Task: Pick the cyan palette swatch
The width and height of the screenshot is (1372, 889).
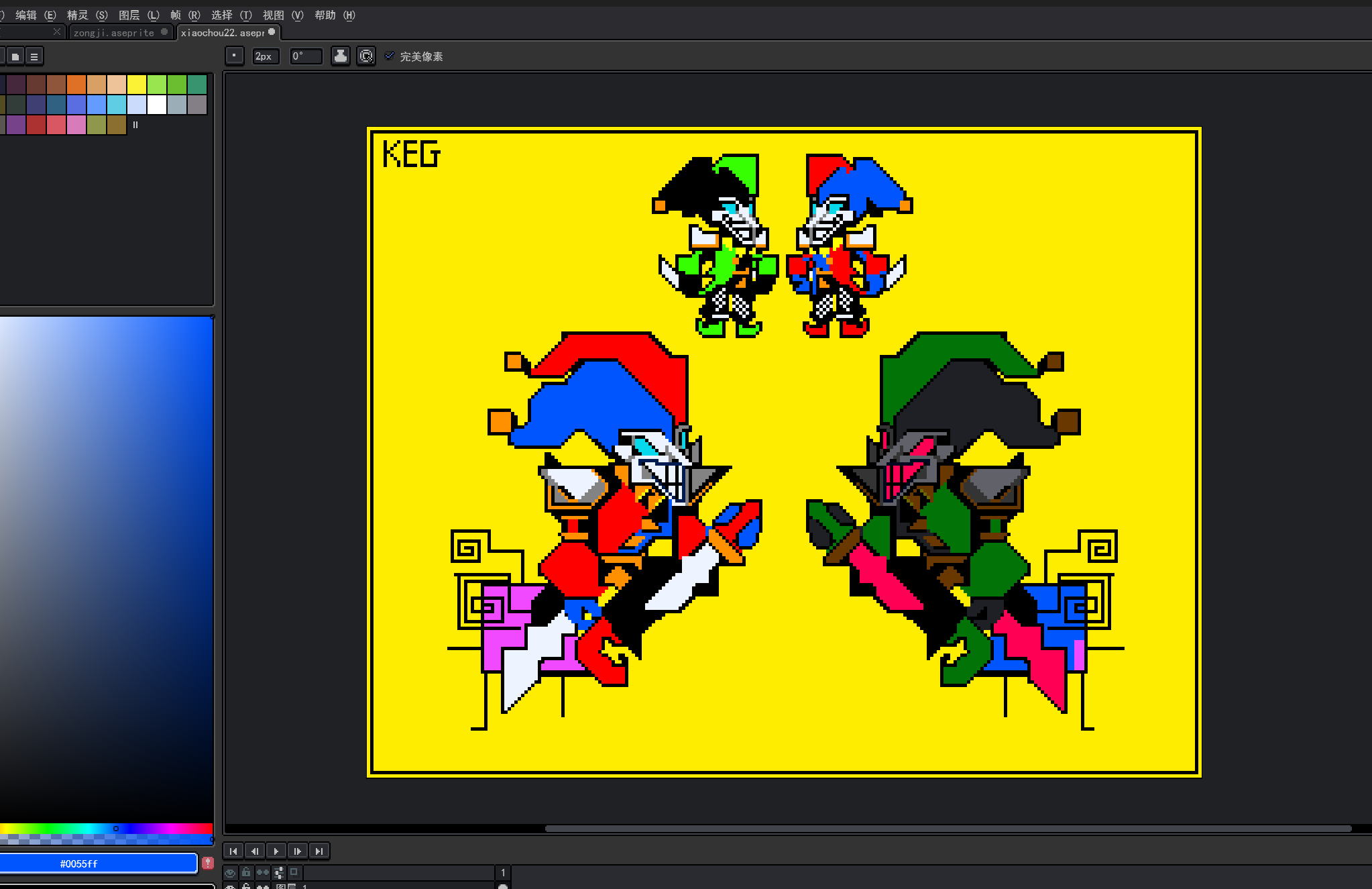Action: point(117,105)
